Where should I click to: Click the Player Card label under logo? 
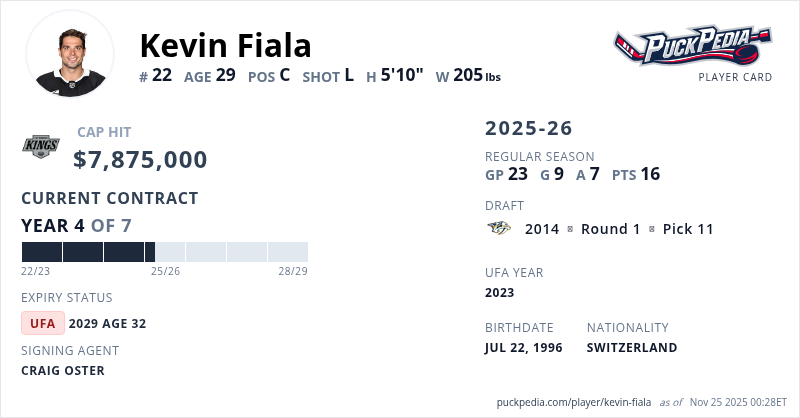[x=735, y=77]
